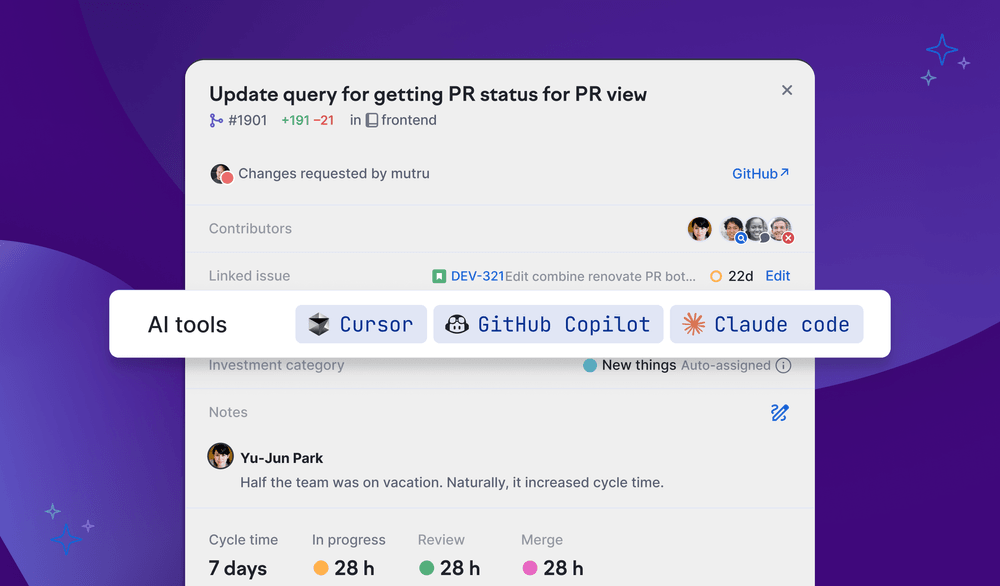Click the last contributor avatar with red badge
Image resolution: width=1000 pixels, height=586 pixels.
click(781, 229)
